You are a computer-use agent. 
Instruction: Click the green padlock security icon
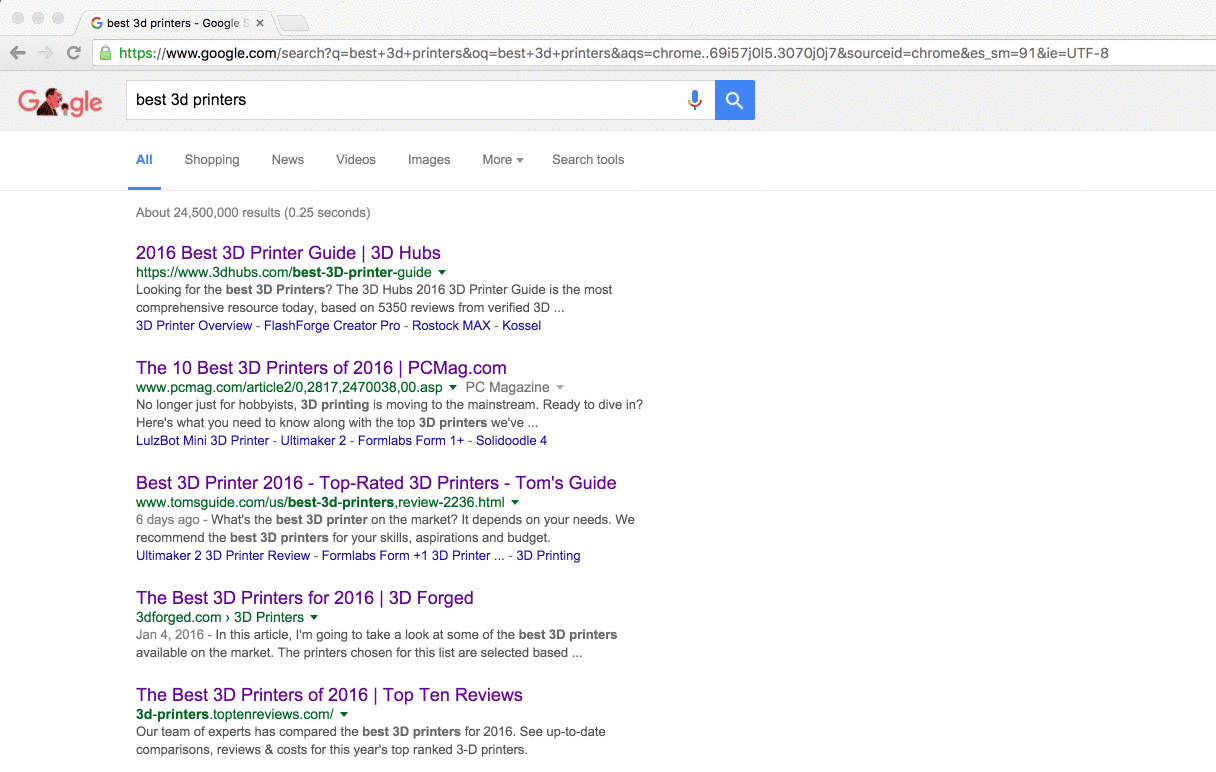[x=105, y=53]
